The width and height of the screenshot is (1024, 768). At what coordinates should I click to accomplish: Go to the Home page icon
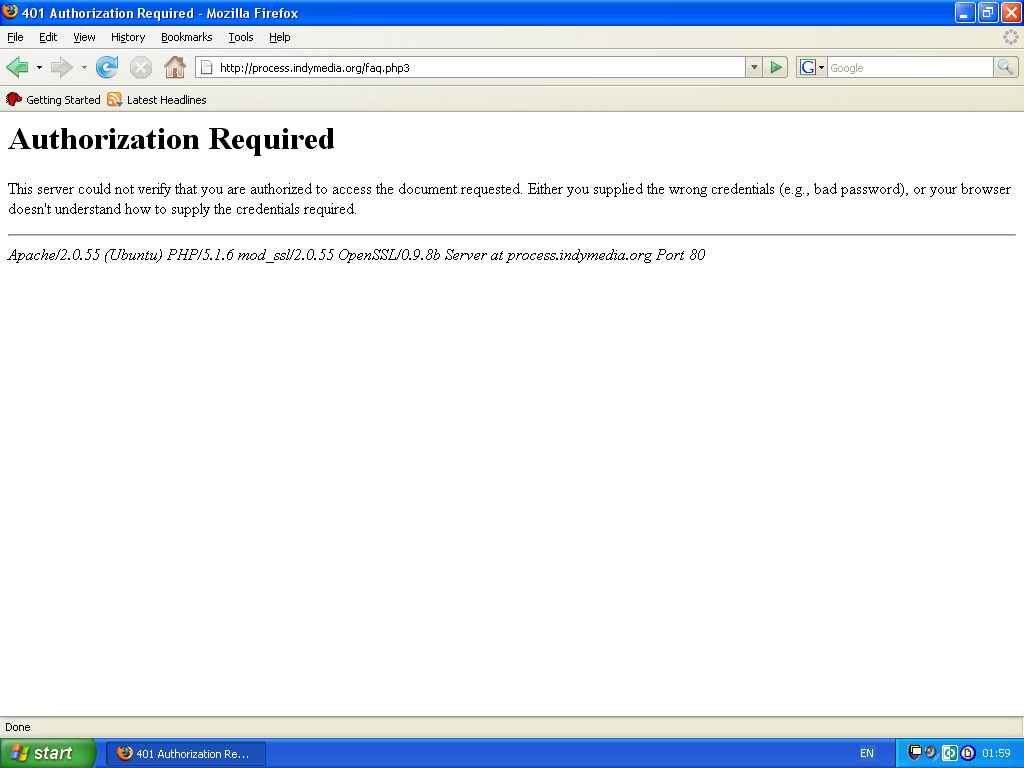pyautogui.click(x=175, y=67)
